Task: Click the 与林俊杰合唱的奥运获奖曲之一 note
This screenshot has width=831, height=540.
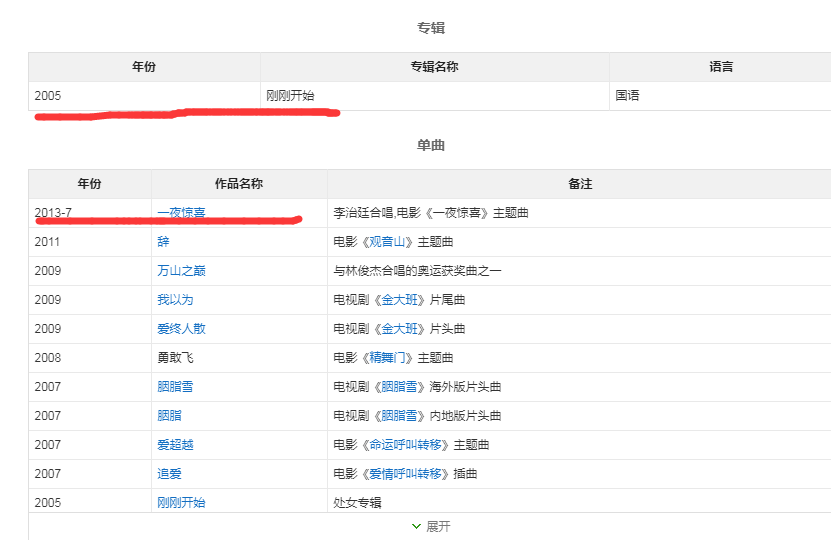Action: click(417, 271)
